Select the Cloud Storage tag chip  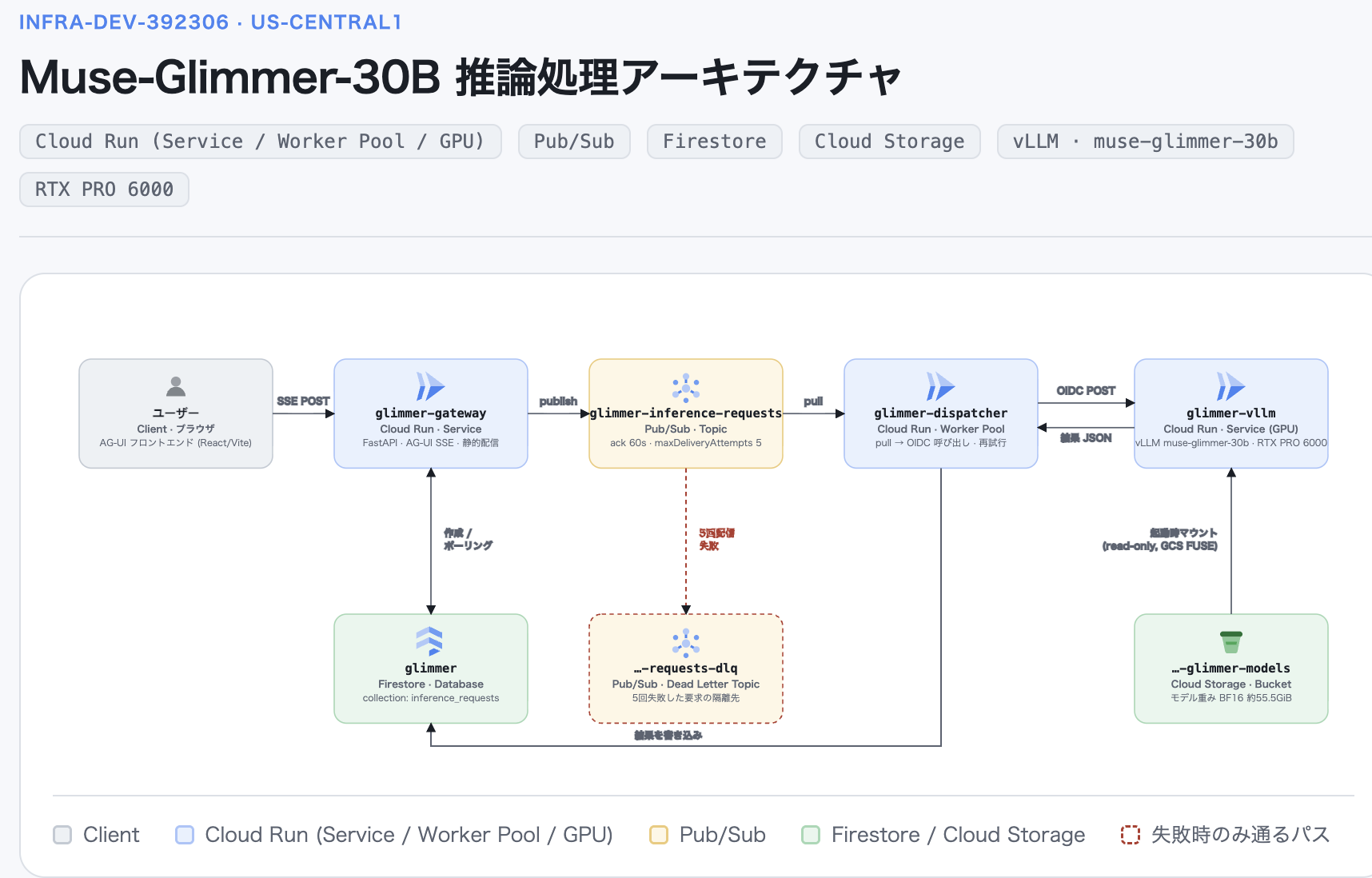click(x=890, y=142)
